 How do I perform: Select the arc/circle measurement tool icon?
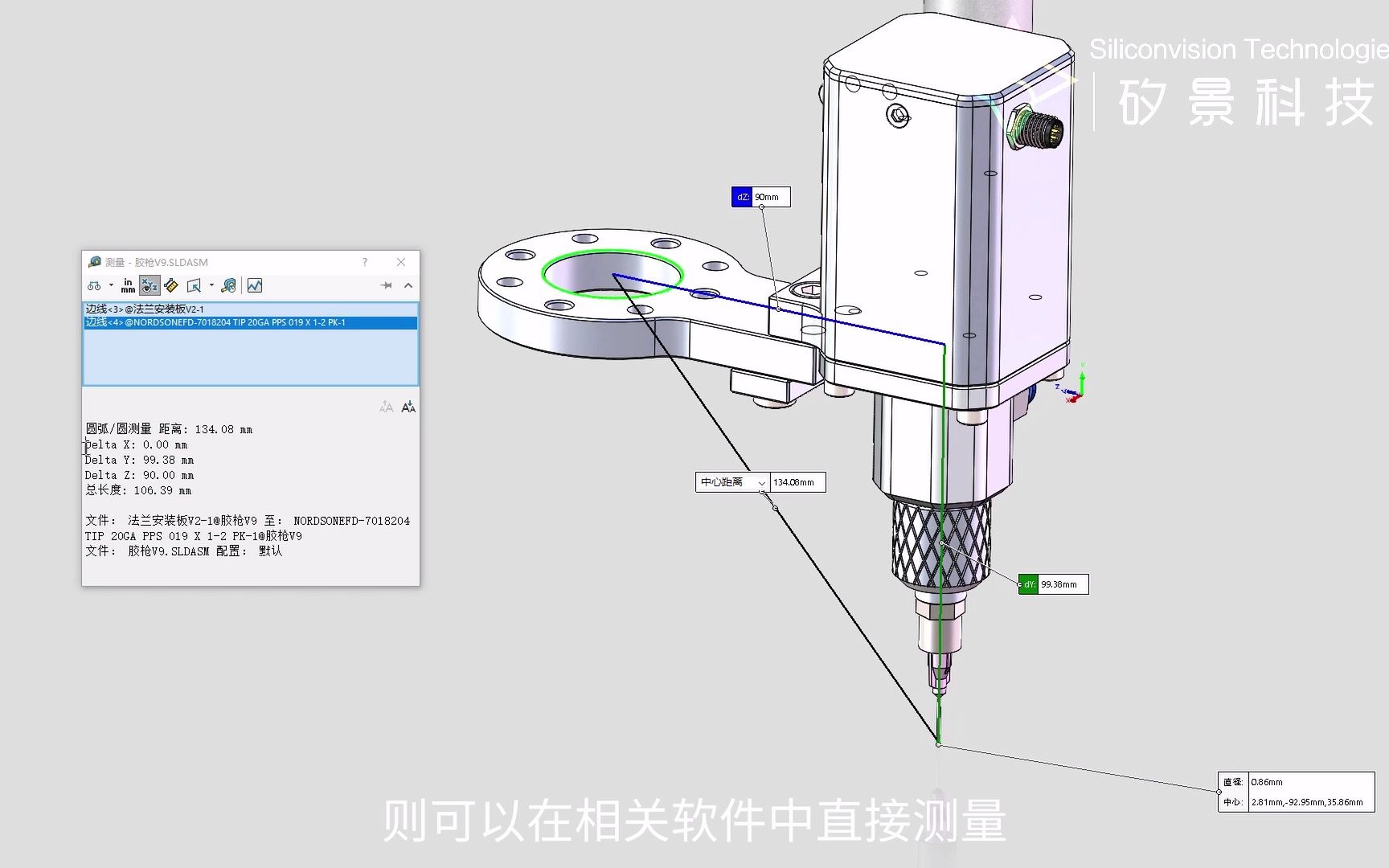coord(93,285)
